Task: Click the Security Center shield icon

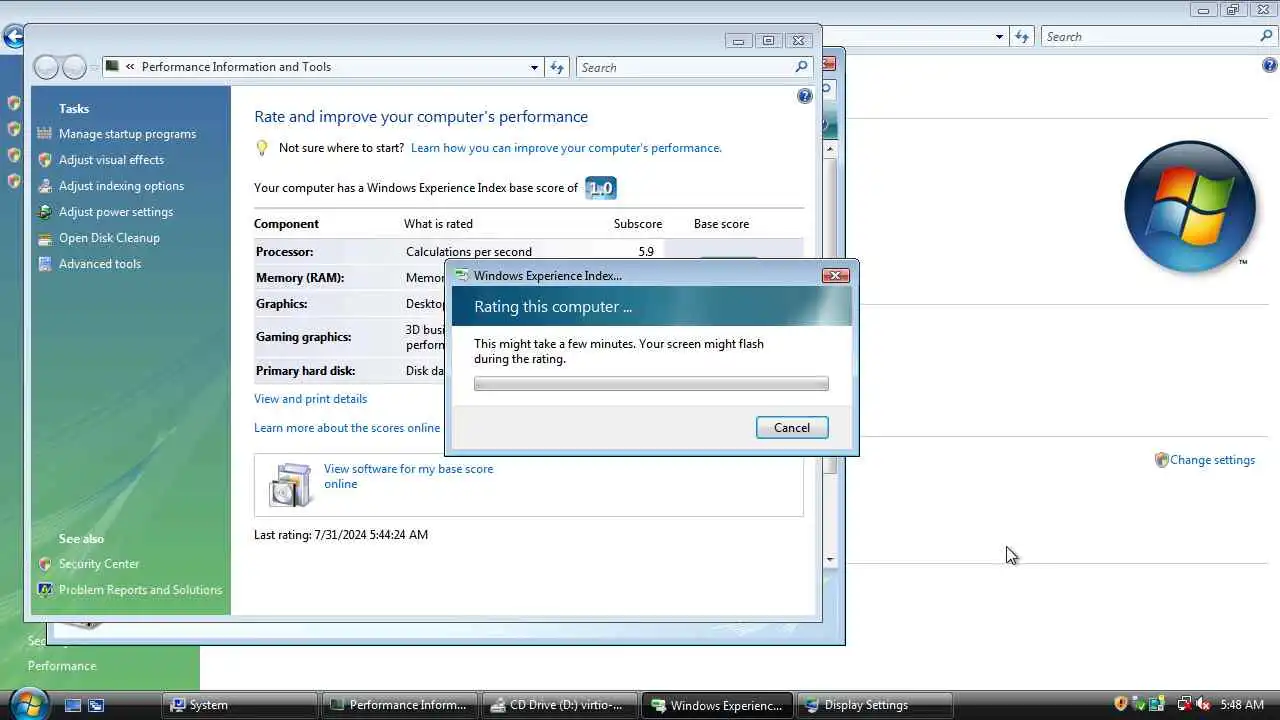Action: coord(44,564)
